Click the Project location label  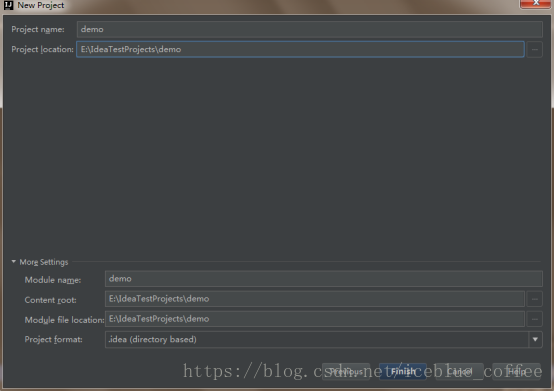(42, 49)
